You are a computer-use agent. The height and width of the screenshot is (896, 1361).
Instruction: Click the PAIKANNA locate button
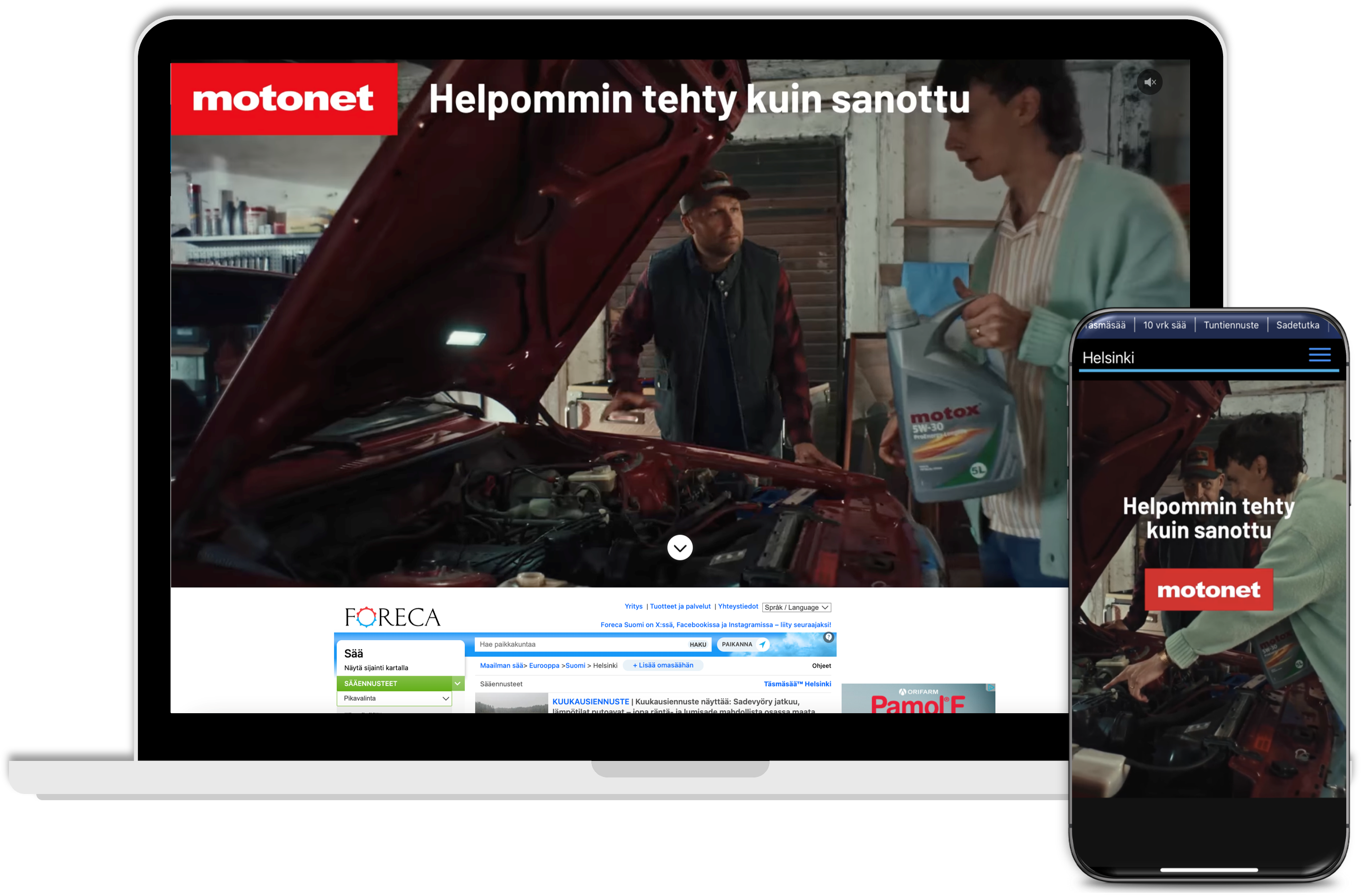coord(743,644)
